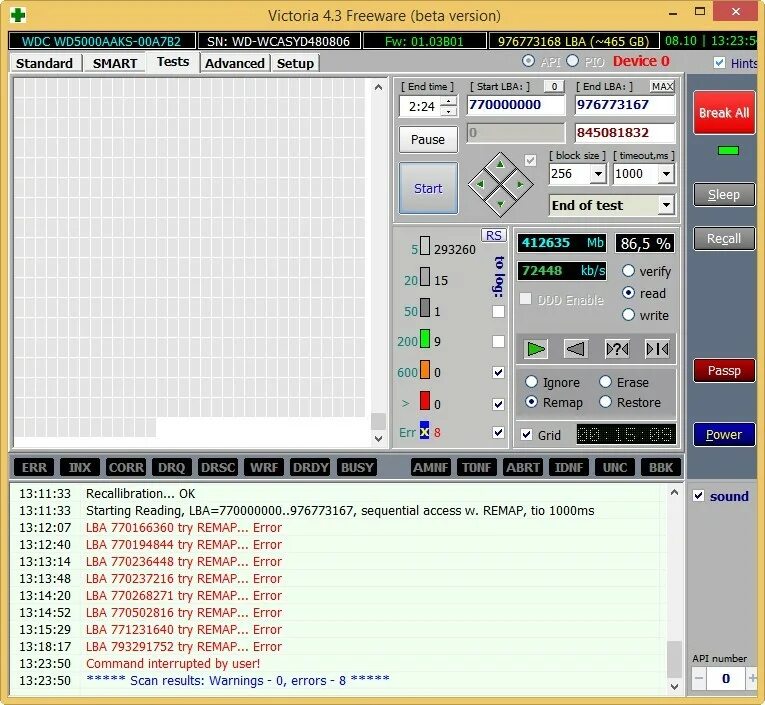This screenshot has width=765, height=705.
Task: Click the up arrow on the navigation diamond
Action: [x=500, y=164]
